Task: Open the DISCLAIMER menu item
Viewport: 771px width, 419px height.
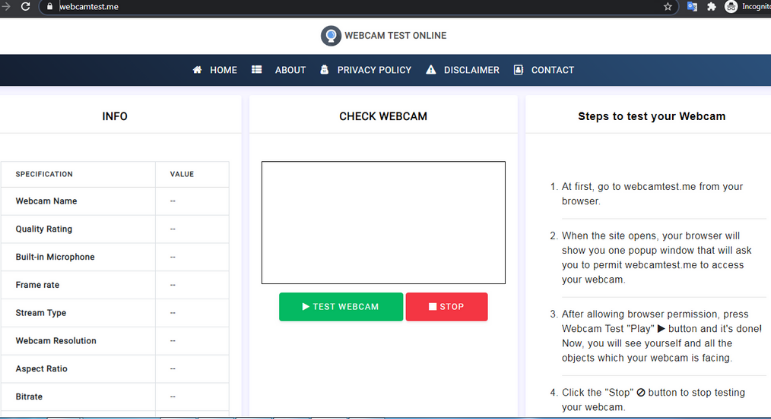Action: 472,70
